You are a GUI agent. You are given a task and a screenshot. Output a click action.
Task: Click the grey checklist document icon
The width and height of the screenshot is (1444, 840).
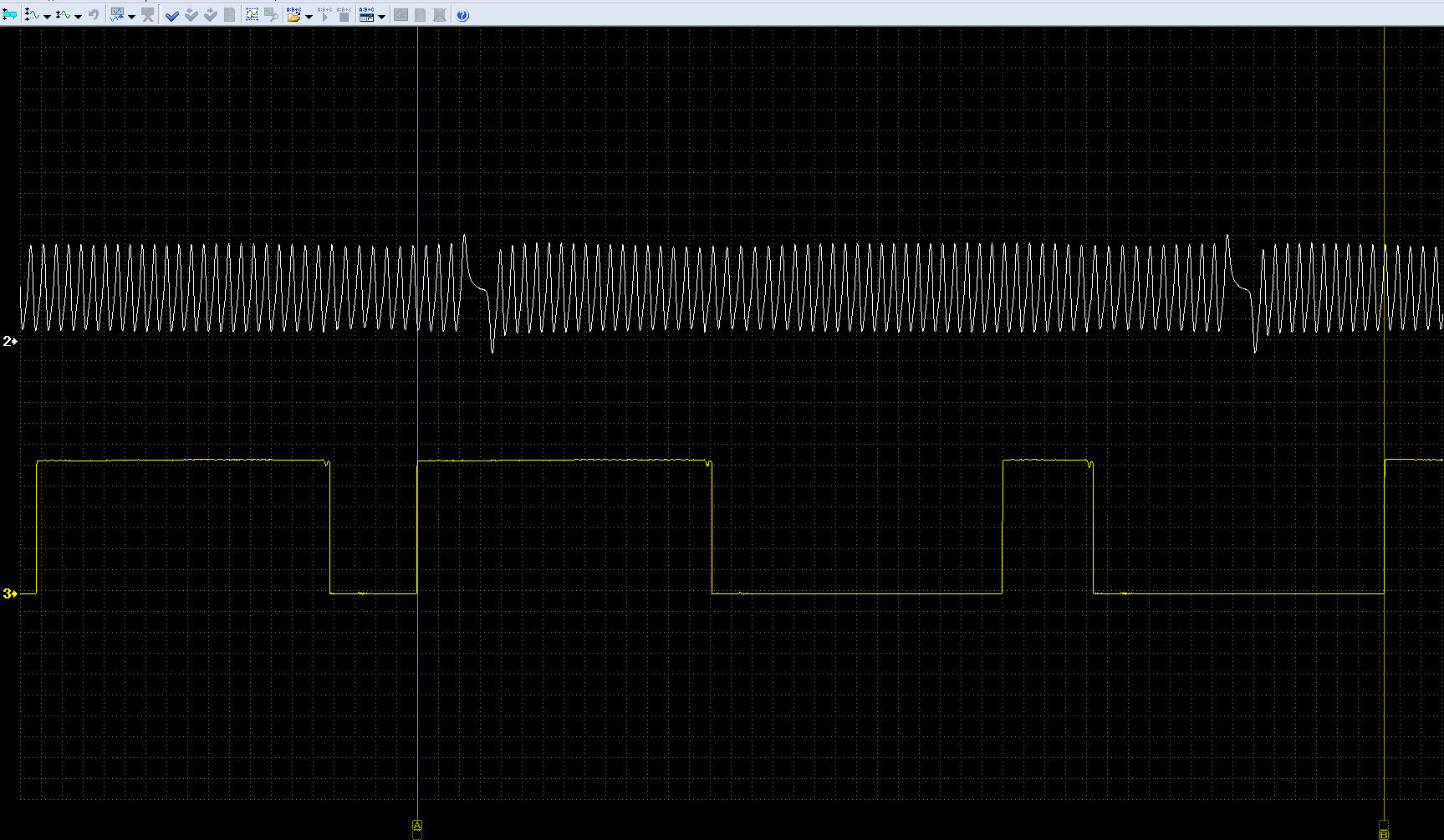click(230, 15)
